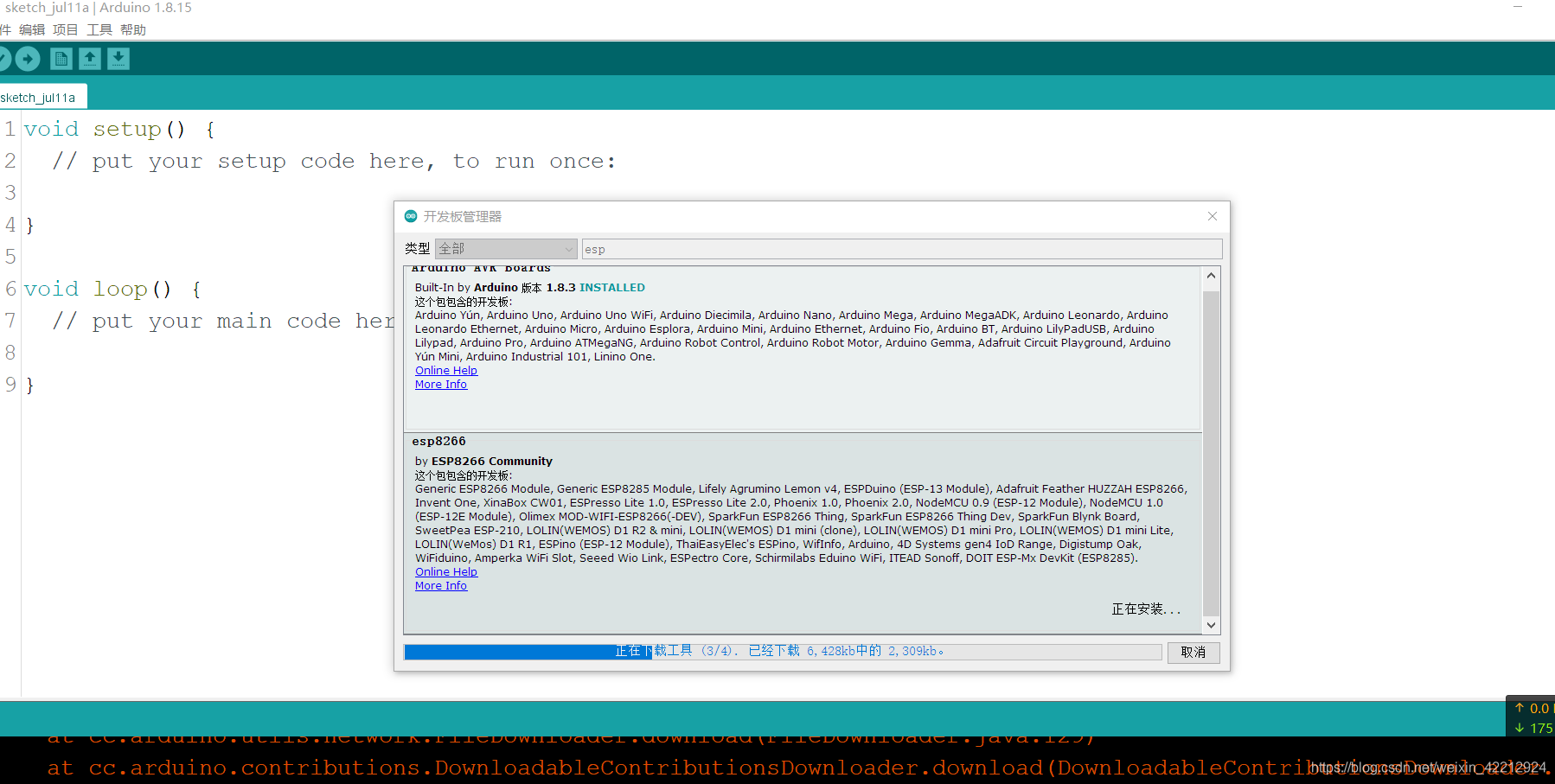Open the 编辑 menu
The height and width of the screenshot is (784, 1555).
32,30
